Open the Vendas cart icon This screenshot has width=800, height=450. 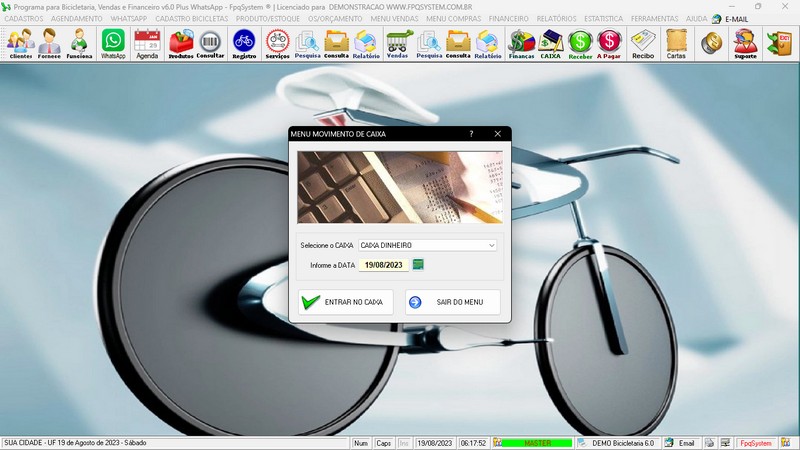pyautogui.click(x=397, y=43)
